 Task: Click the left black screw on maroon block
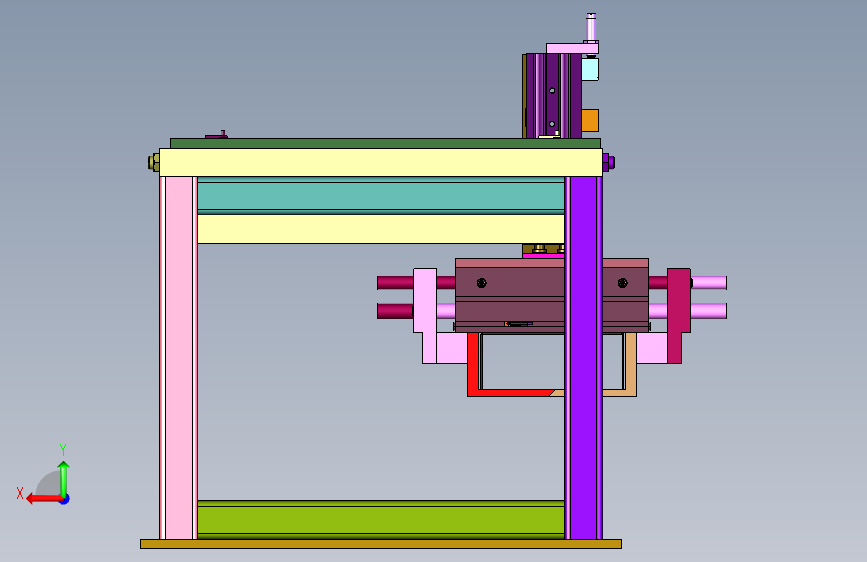pyautogui.click(x=482, y=283)
